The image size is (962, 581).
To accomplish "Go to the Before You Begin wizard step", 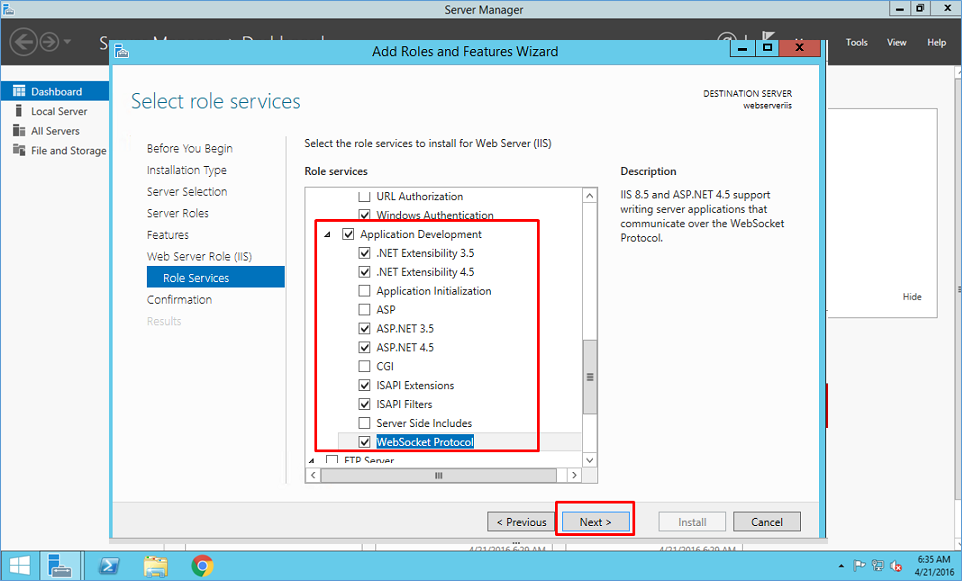I will [x=190, y=148].
